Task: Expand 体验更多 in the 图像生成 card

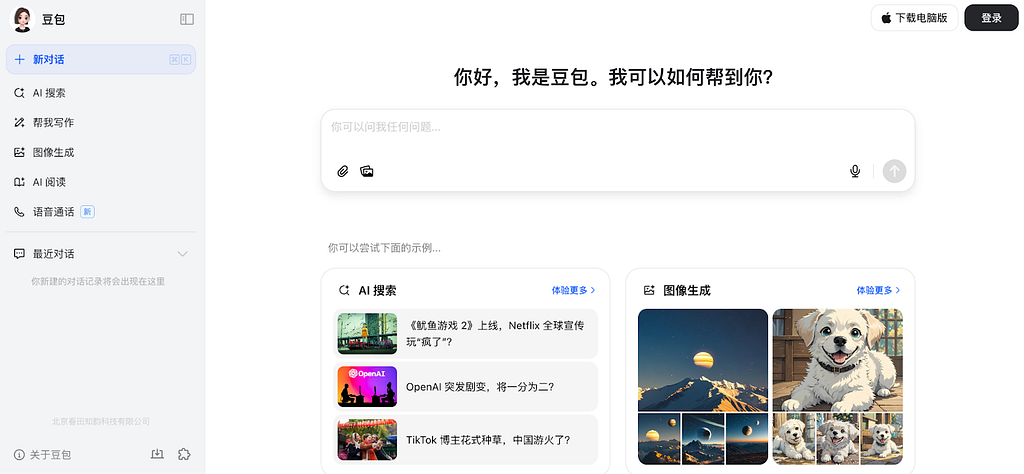Action: [x=878, y=290]
